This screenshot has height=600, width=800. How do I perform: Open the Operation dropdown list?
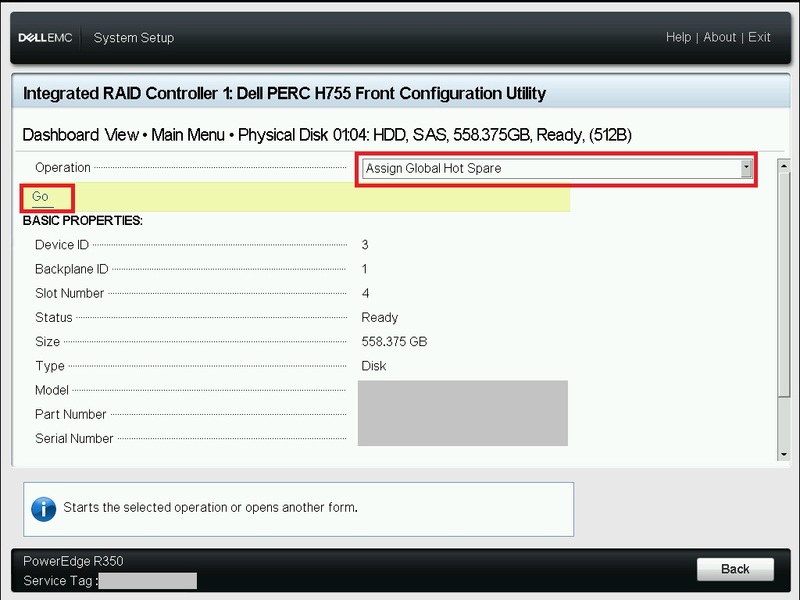[557, 168]
